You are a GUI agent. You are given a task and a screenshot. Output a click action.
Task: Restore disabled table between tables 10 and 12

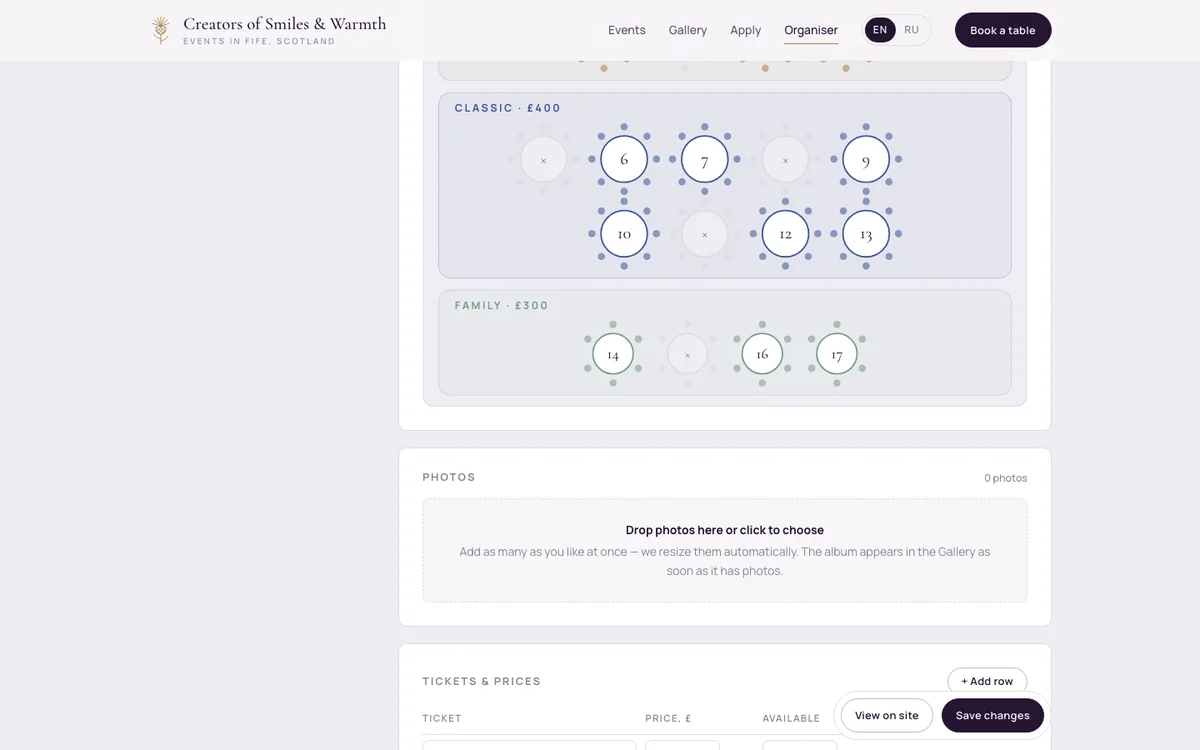[705, 234]
